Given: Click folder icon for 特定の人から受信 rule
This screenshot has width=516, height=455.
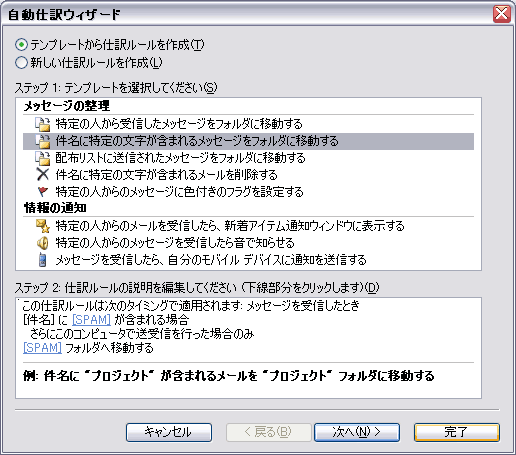Looking at the screenshot, I should 42,124.
